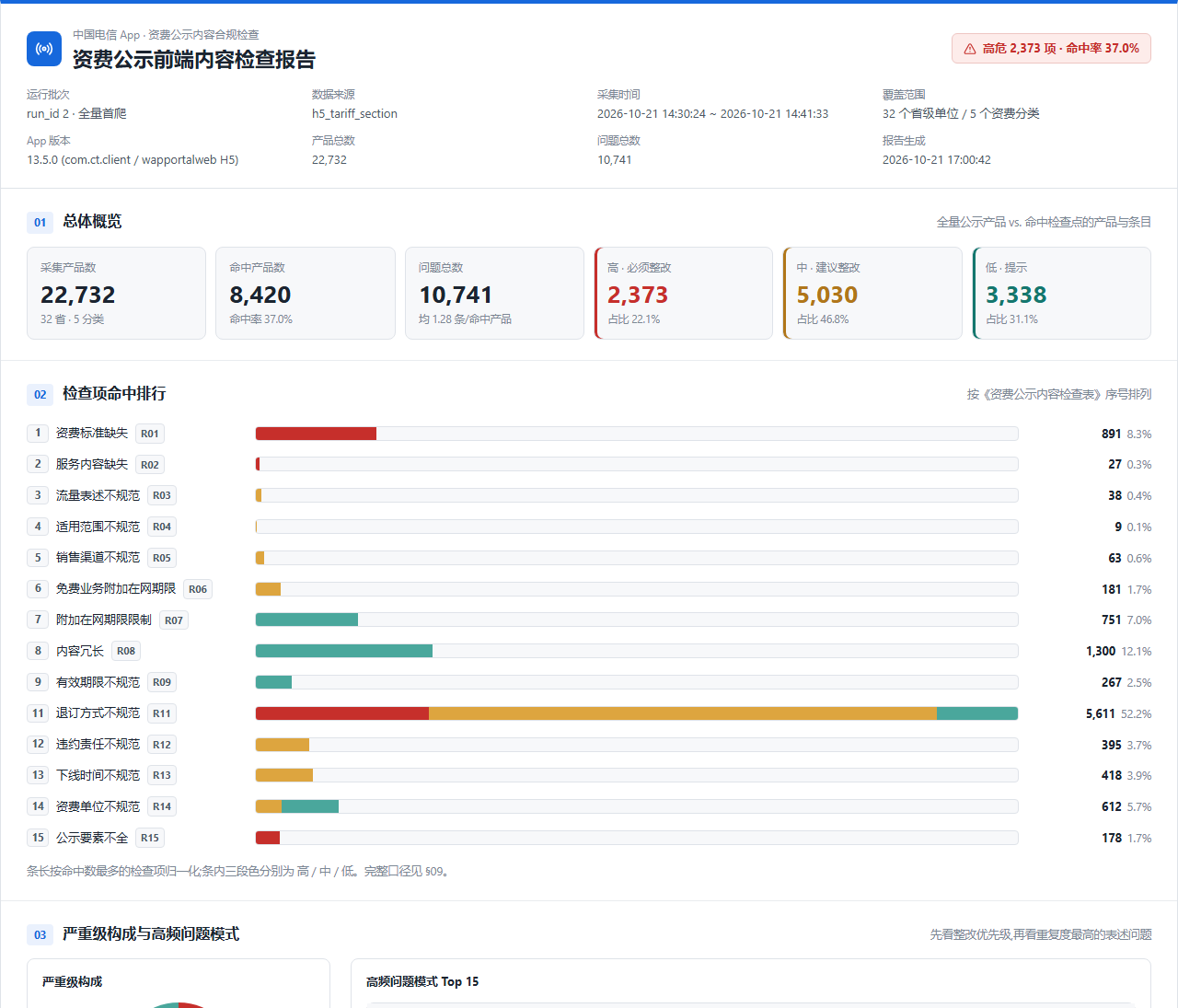Click the report generated time 2026-10-21 17:00:42
The height and width of the screenshot is (1008, 1178).
pyautogui.click(x=937, y=159)
